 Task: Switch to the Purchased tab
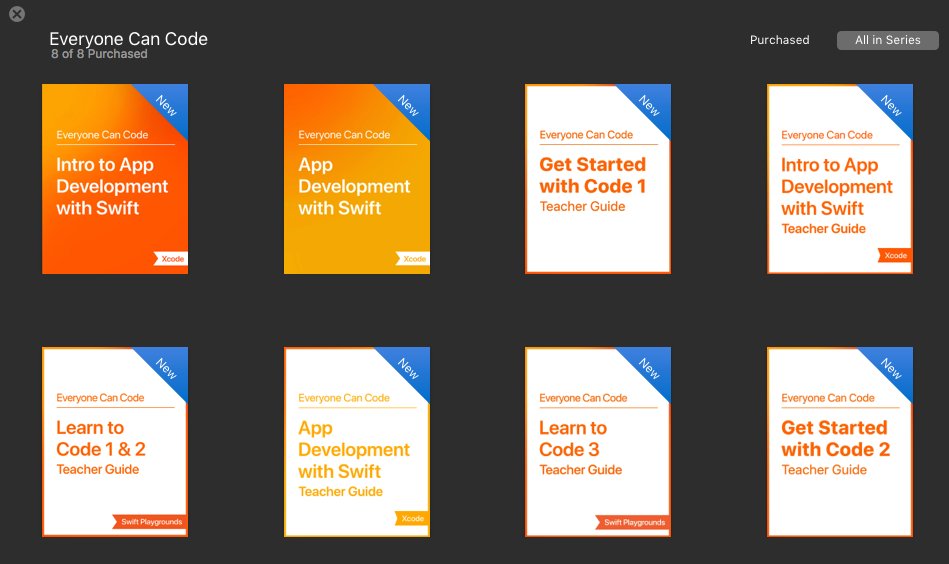[780, 40]
